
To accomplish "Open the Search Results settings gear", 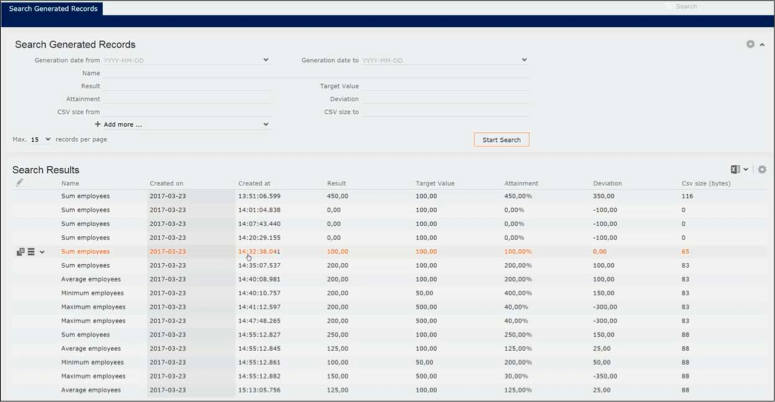I will [x=762, y=170].
